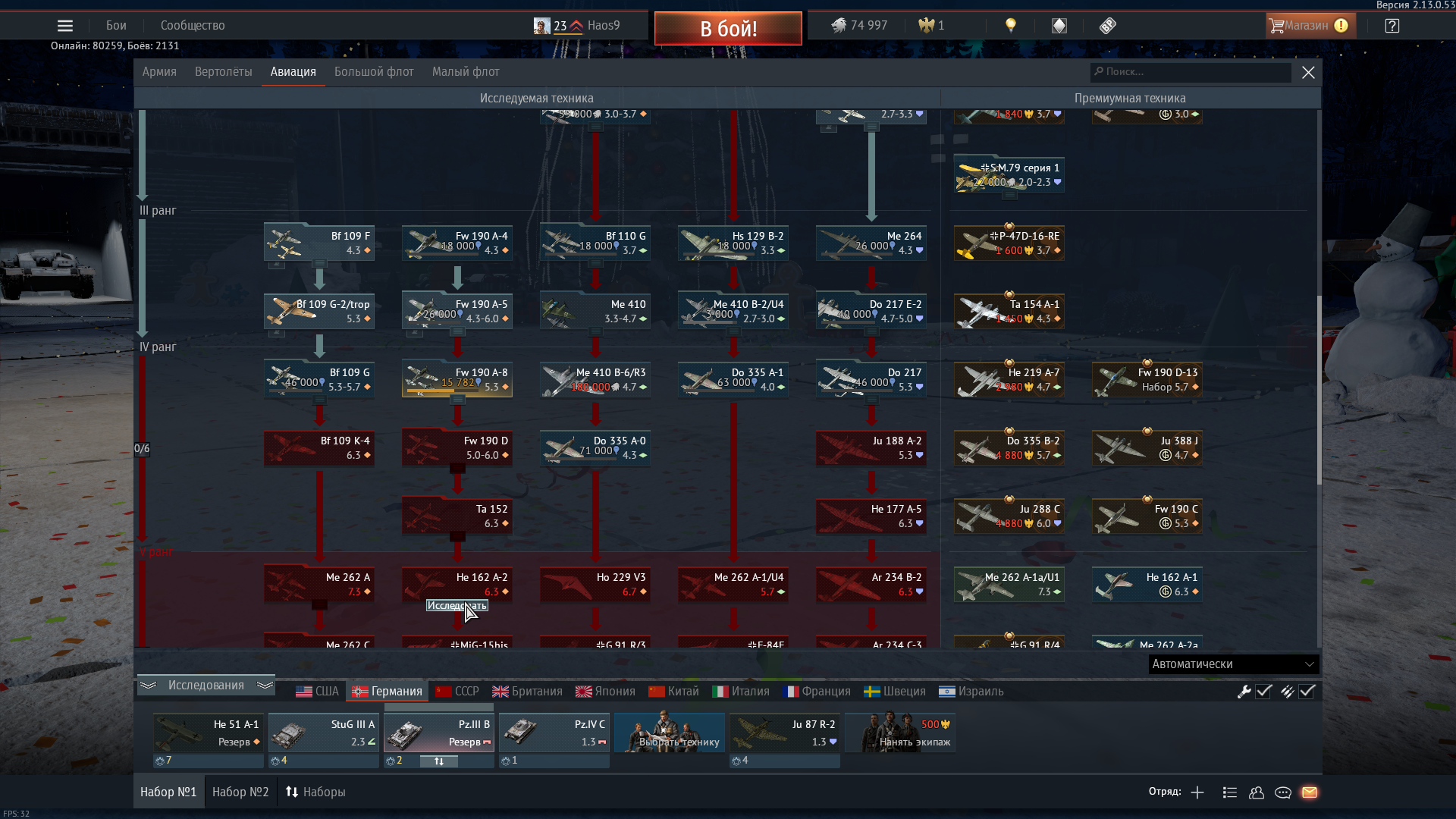Switch to the Вертолёты tab
This screenshot has height=819, width=1456.
point(223,72)
